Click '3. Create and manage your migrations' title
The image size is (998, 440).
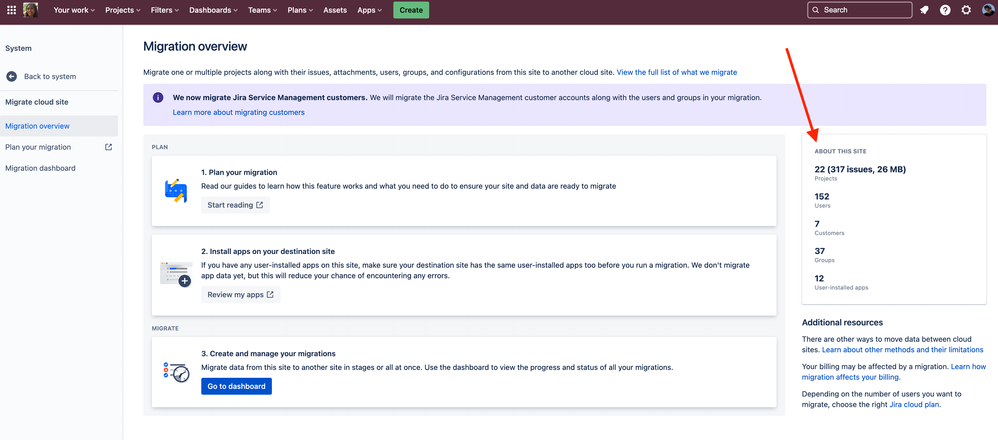tap(268, 353)
